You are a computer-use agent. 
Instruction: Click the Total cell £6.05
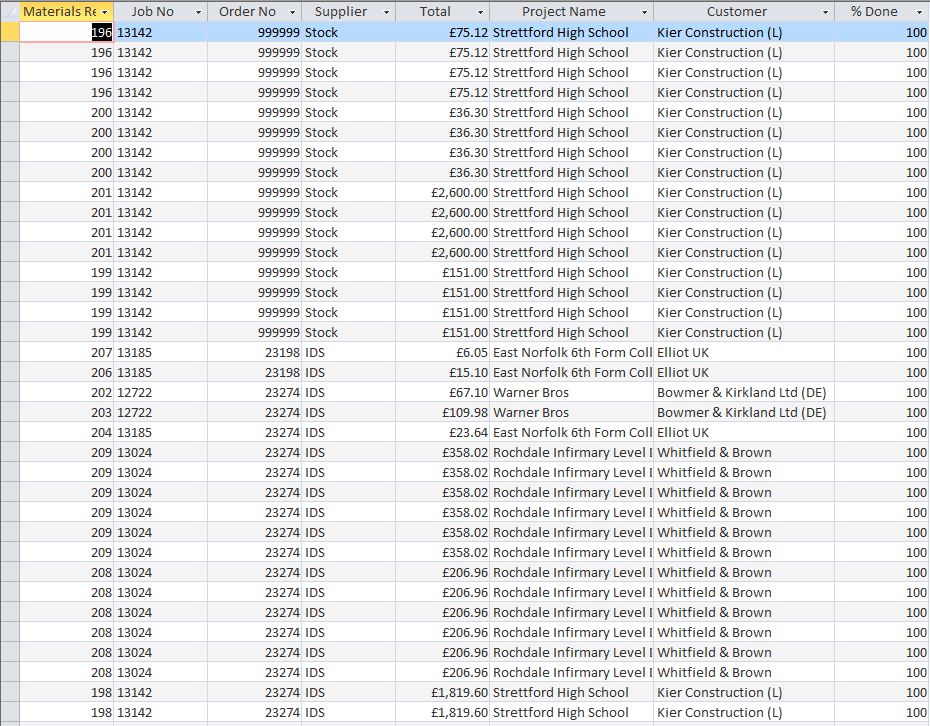click(x=442, y=352)
